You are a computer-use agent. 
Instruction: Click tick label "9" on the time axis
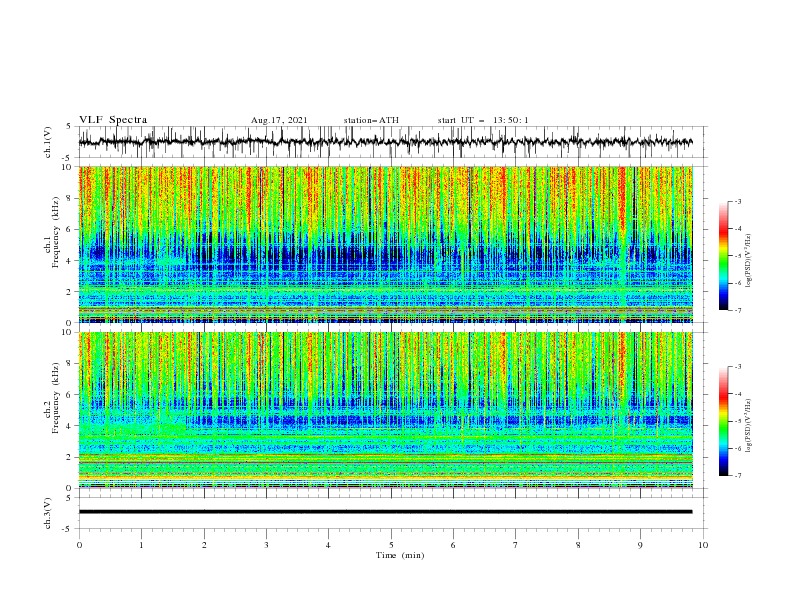pos(640,545)
